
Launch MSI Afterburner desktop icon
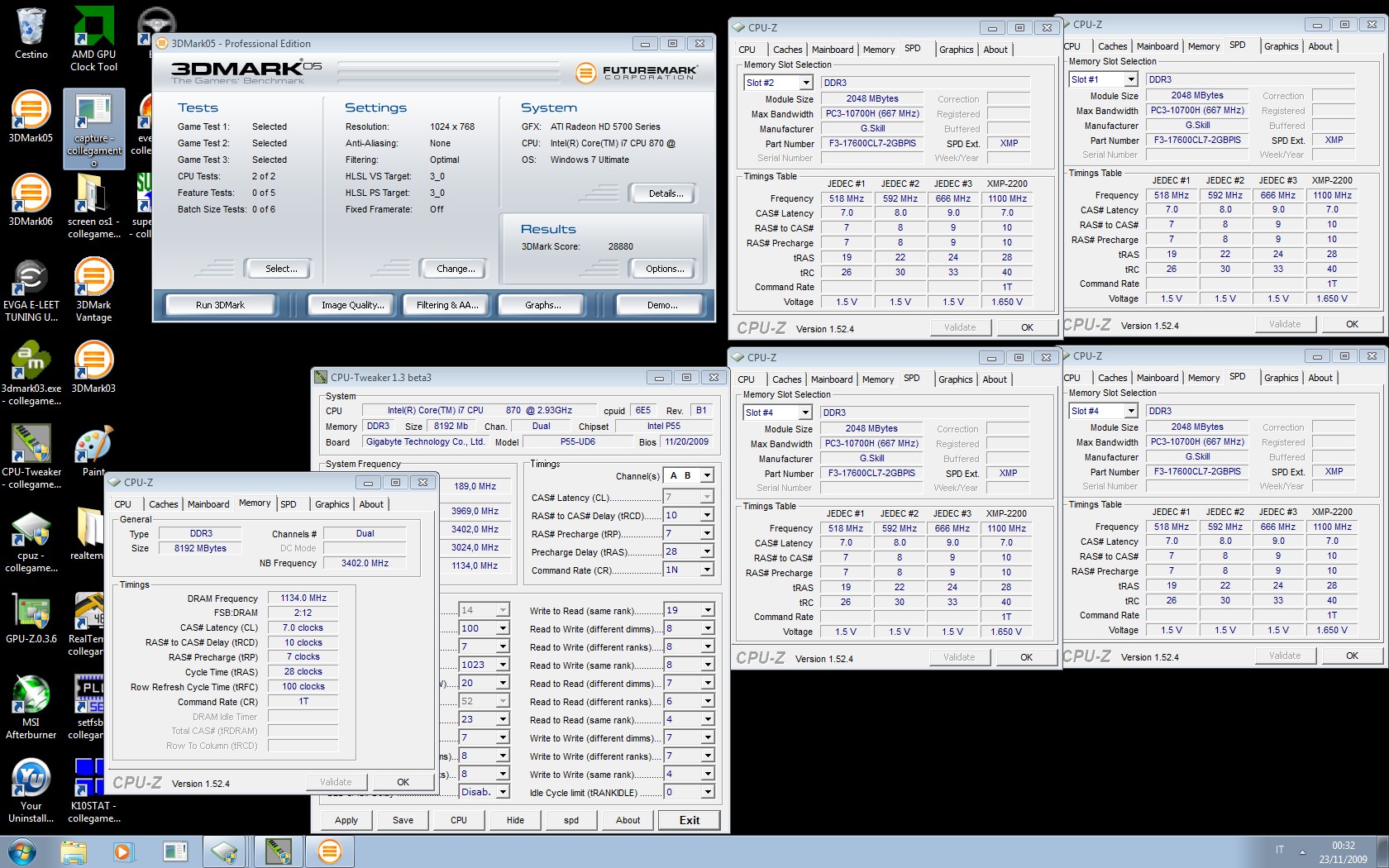(31, 707)
